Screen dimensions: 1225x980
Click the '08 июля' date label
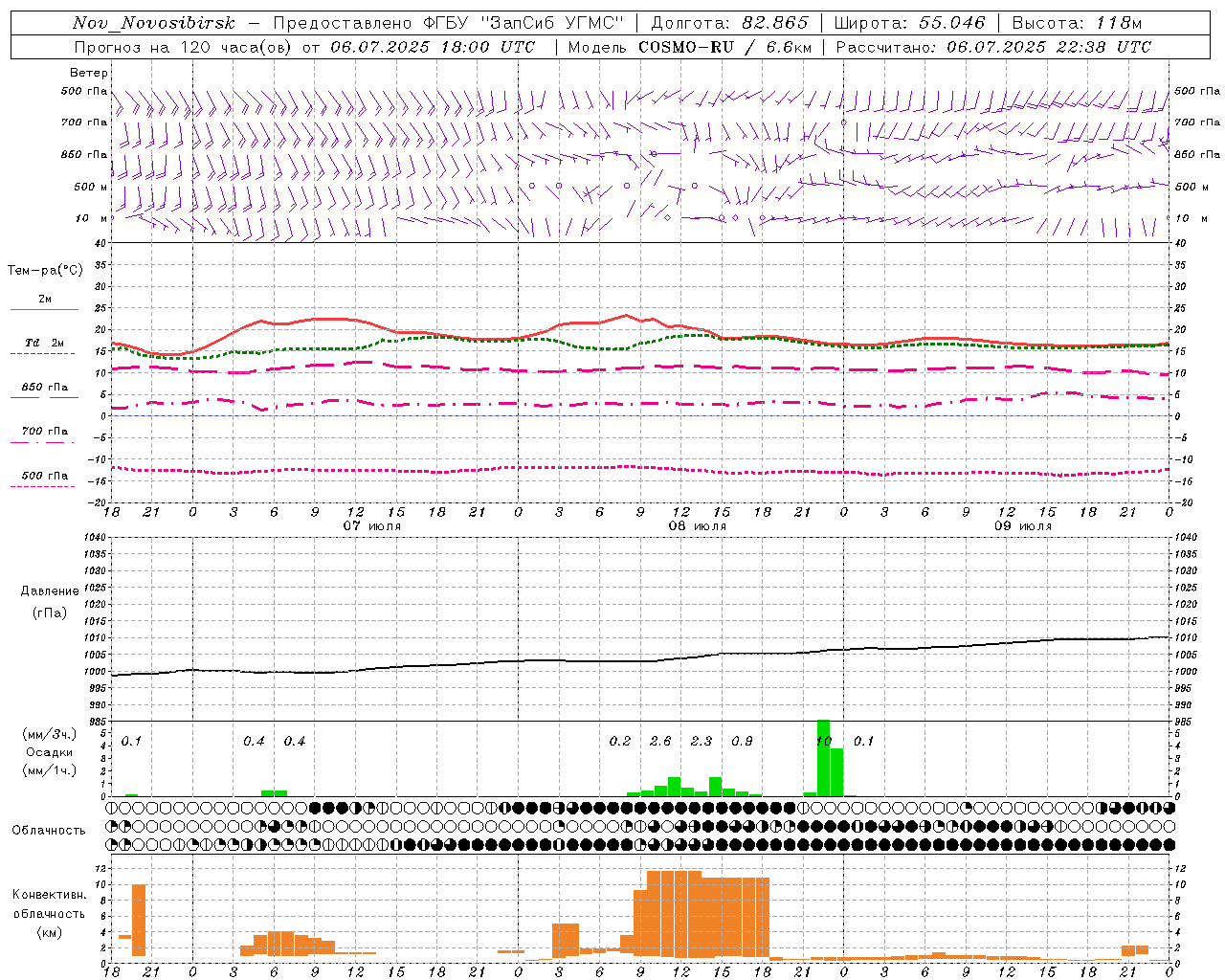point(698,526)
